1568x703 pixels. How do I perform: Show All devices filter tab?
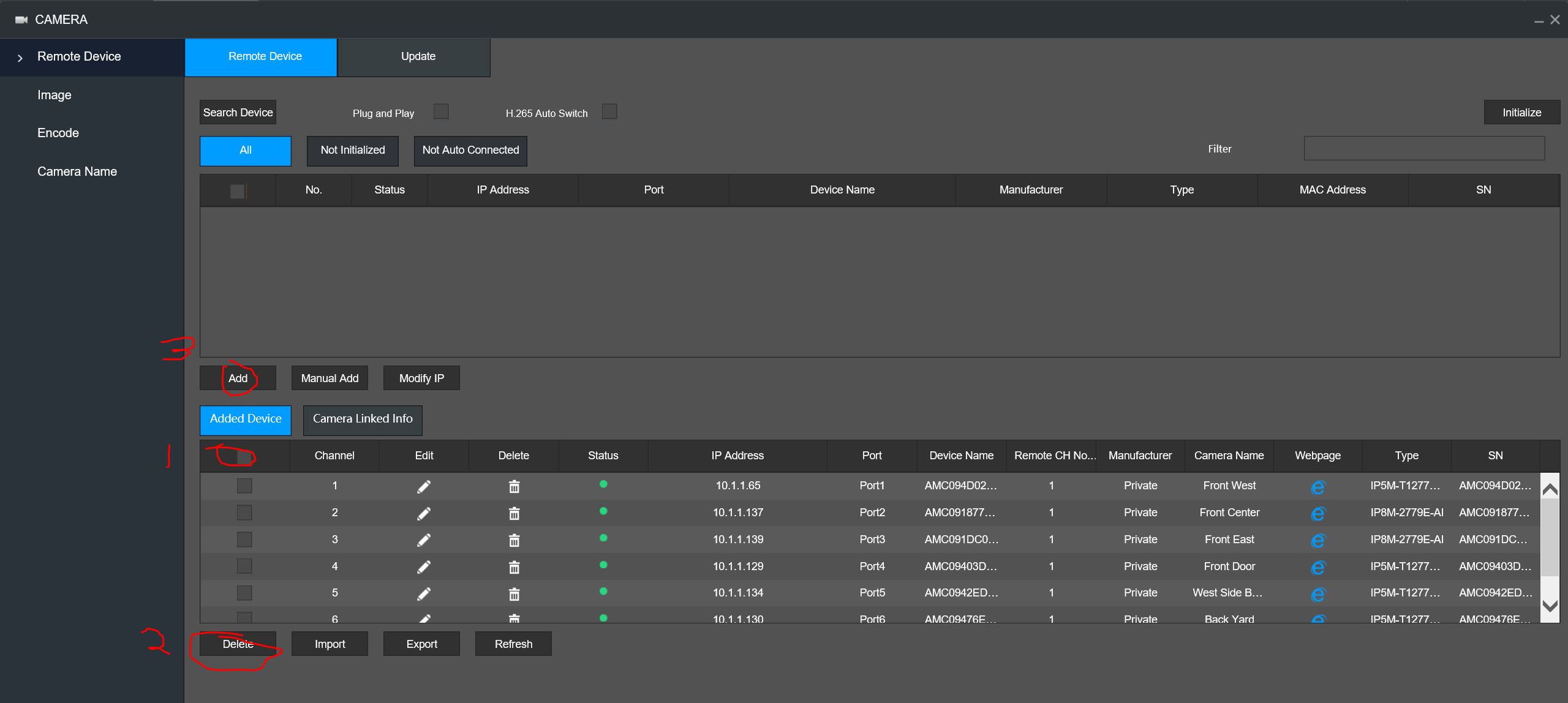pos(246,151)
